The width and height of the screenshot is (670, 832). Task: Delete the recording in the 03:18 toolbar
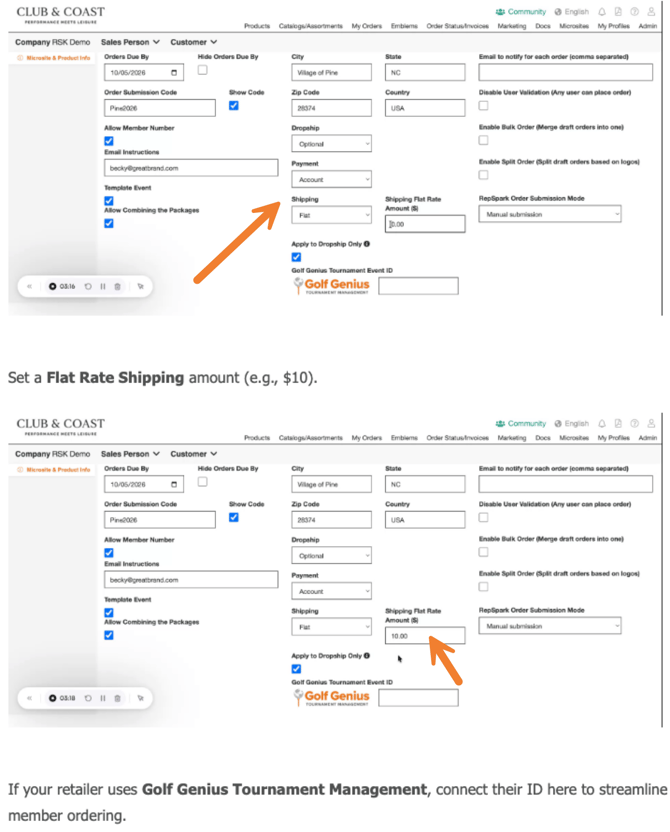click(x=118, y=698)
